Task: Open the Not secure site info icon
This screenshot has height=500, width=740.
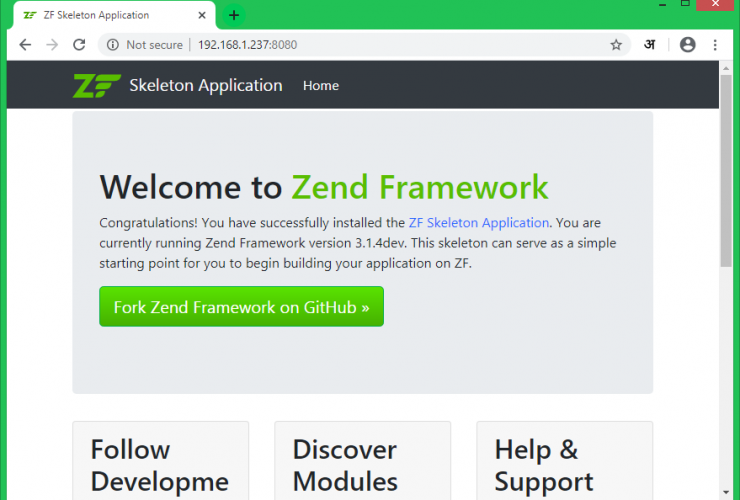Action: pyautogui.click(x=113, y=45)
